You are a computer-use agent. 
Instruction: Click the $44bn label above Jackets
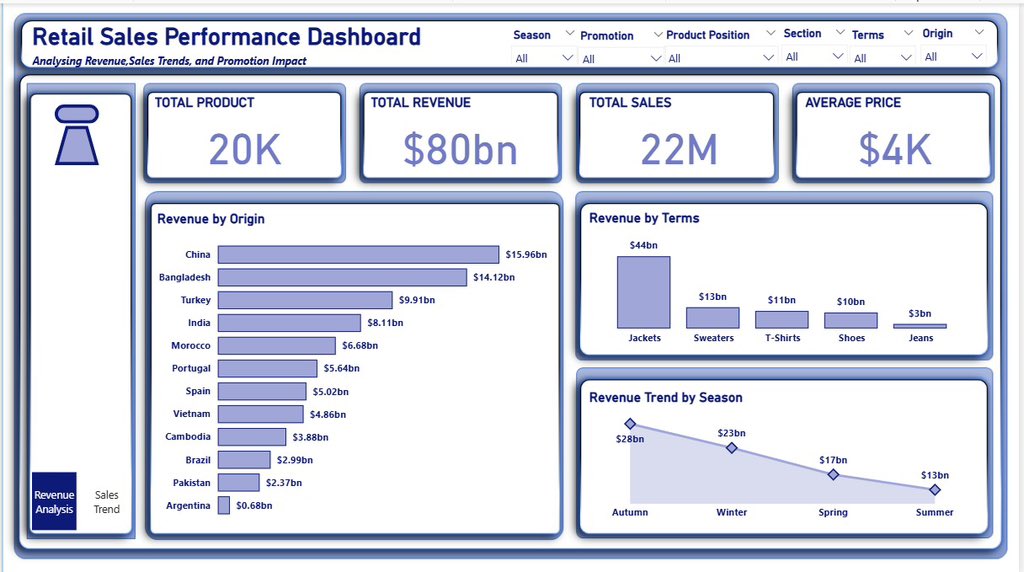click(643, 246)
